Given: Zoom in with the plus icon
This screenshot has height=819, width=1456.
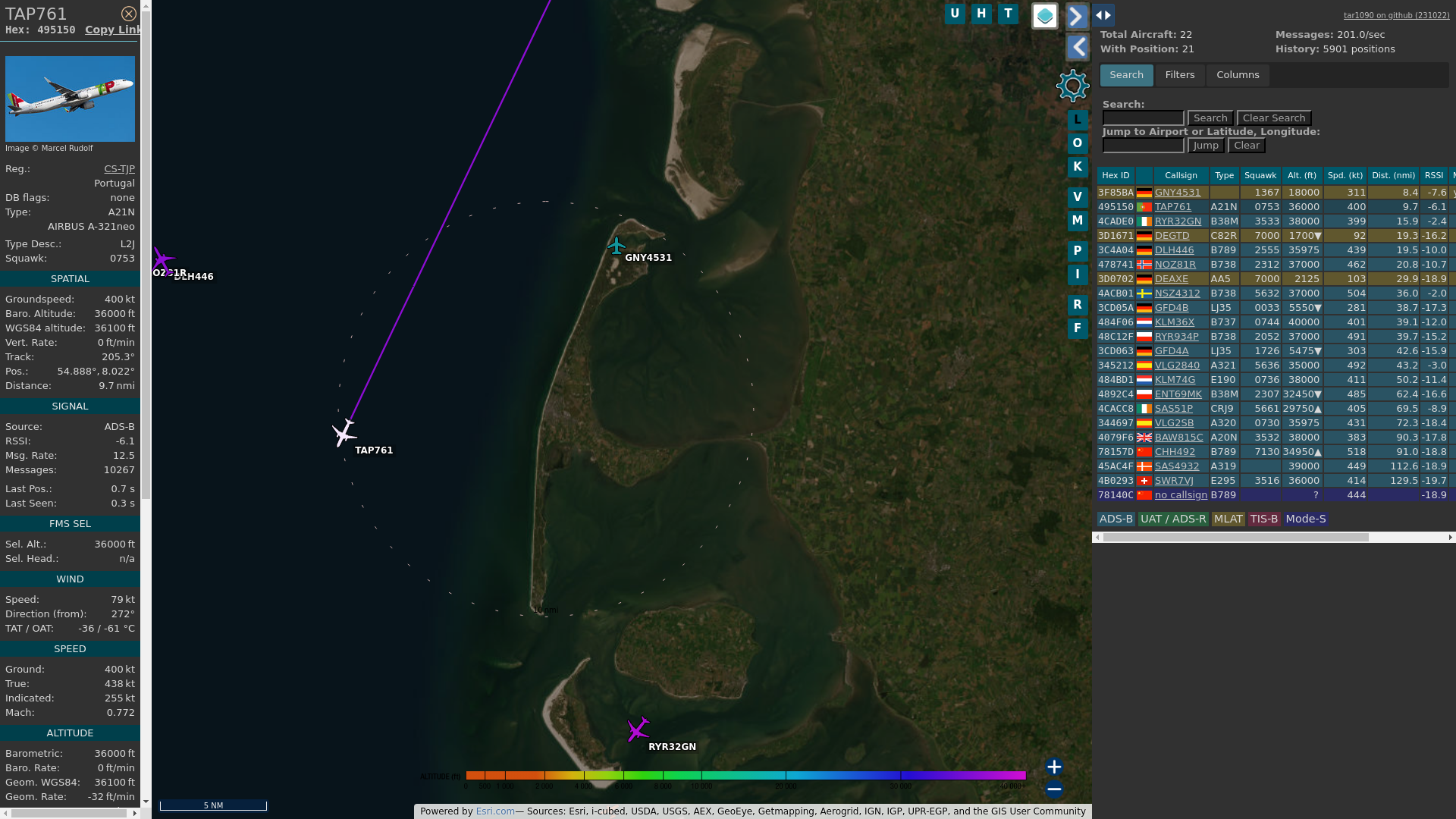Looking at the screenshot, I should 1053,767.
